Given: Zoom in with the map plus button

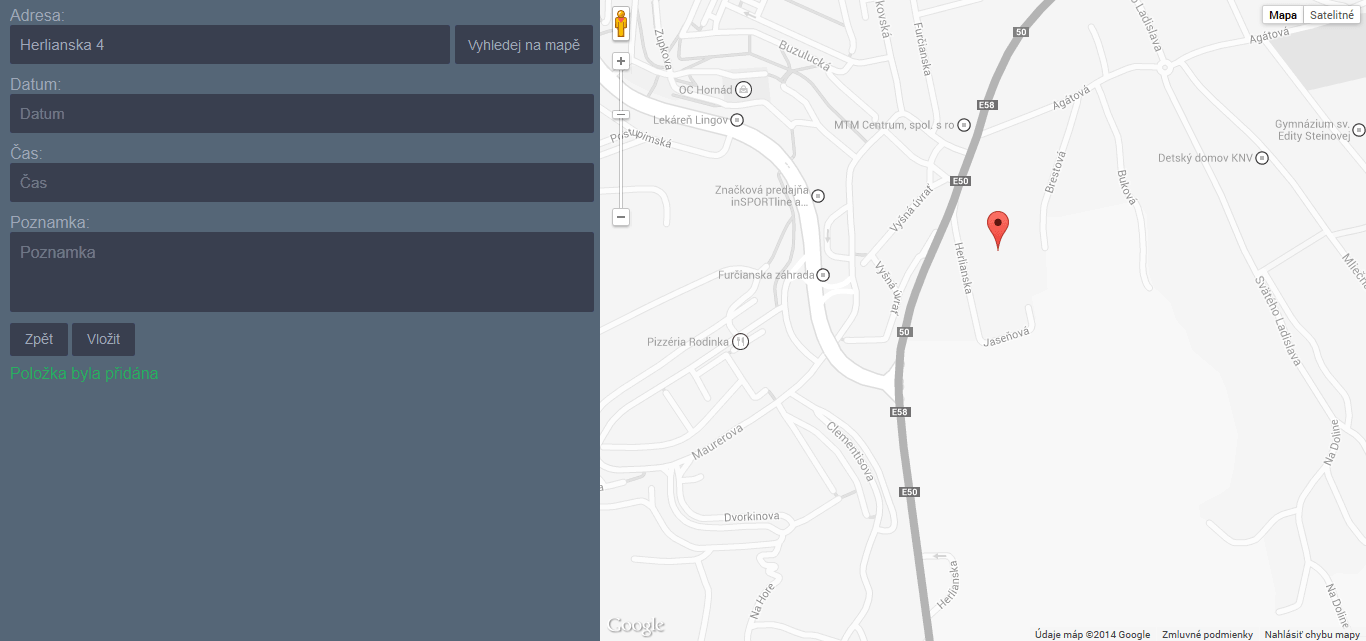Looking at the screenshot, I should coord(621,61).
